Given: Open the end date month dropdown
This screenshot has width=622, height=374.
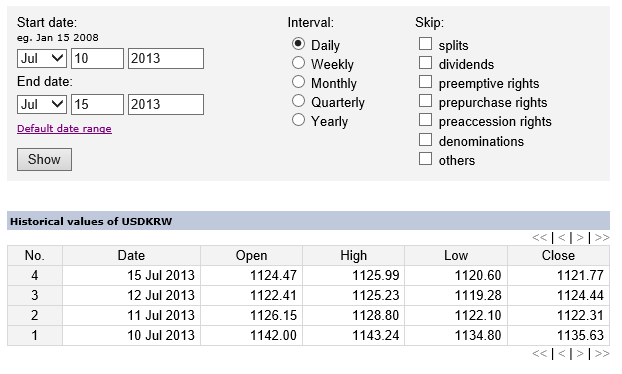Looking at the screenshot, I should (42, 104).
